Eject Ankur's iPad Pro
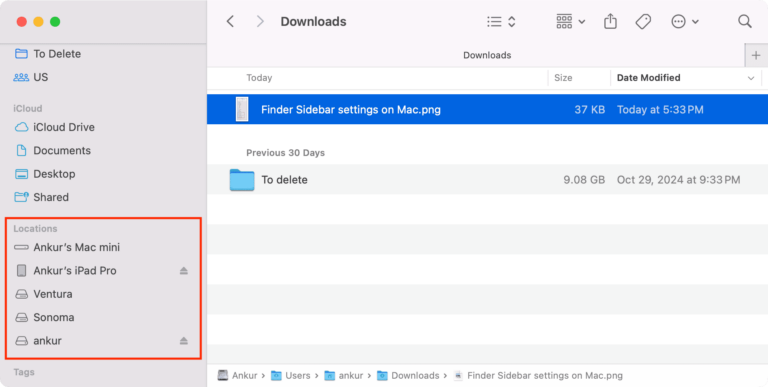This screenshot has height=387, width=768. 184,270
